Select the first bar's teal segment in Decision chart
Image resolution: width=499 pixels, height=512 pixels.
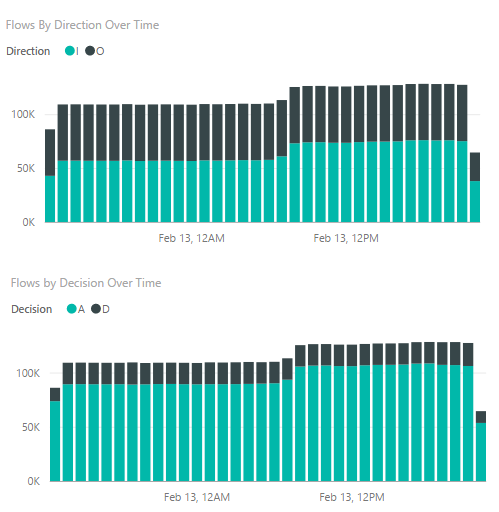55,441
